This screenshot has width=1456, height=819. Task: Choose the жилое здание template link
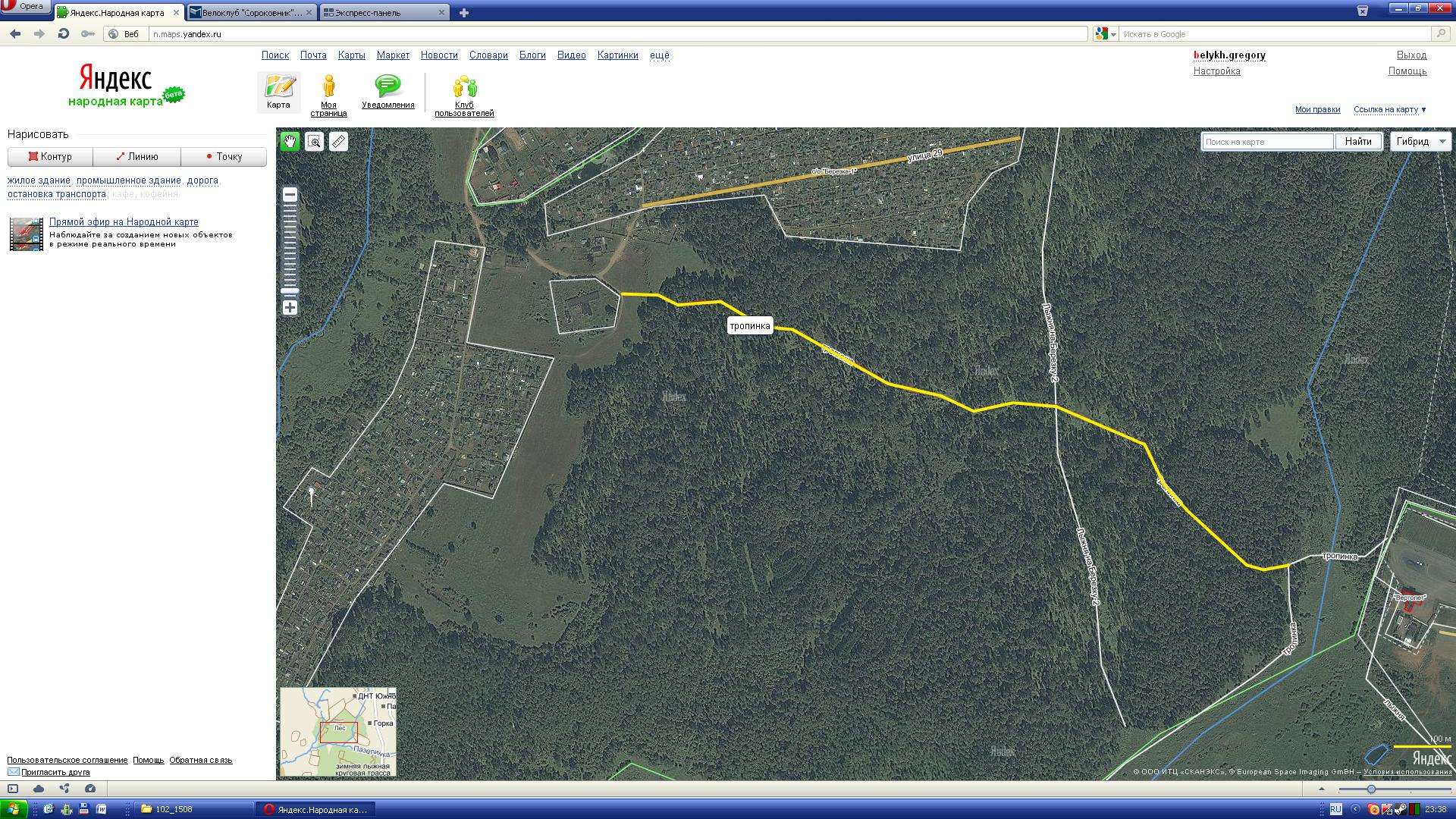39,180
